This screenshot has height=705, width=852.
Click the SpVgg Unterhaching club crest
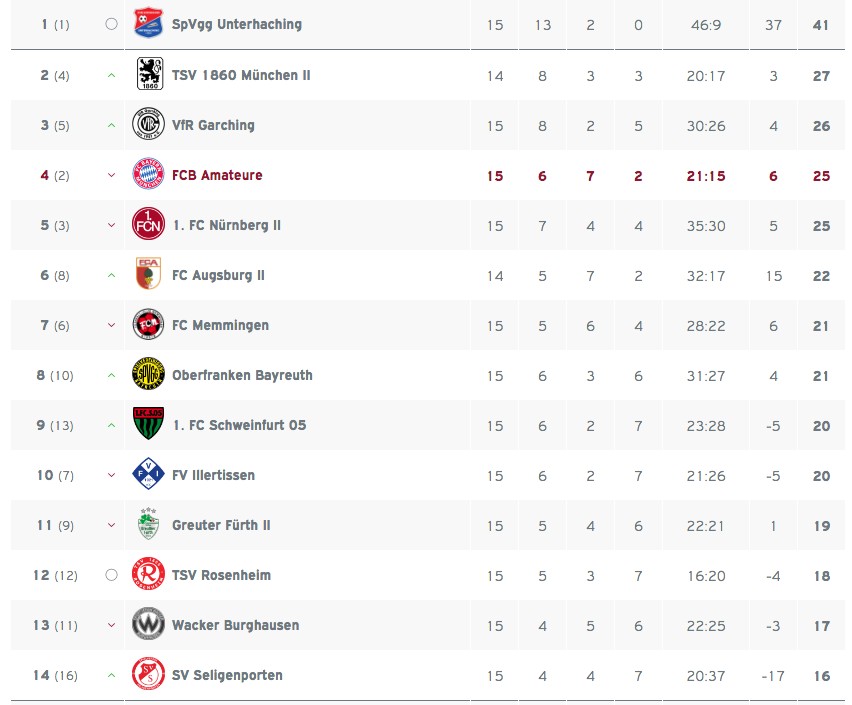[x=148, y=23]
